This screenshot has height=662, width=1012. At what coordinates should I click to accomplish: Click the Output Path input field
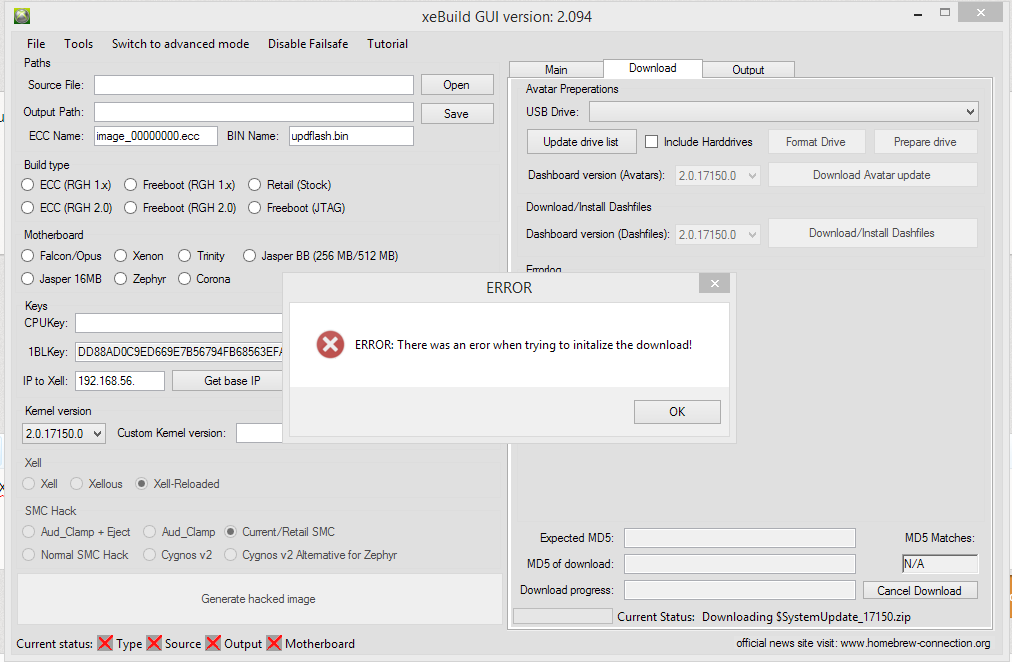pos(254,112)
